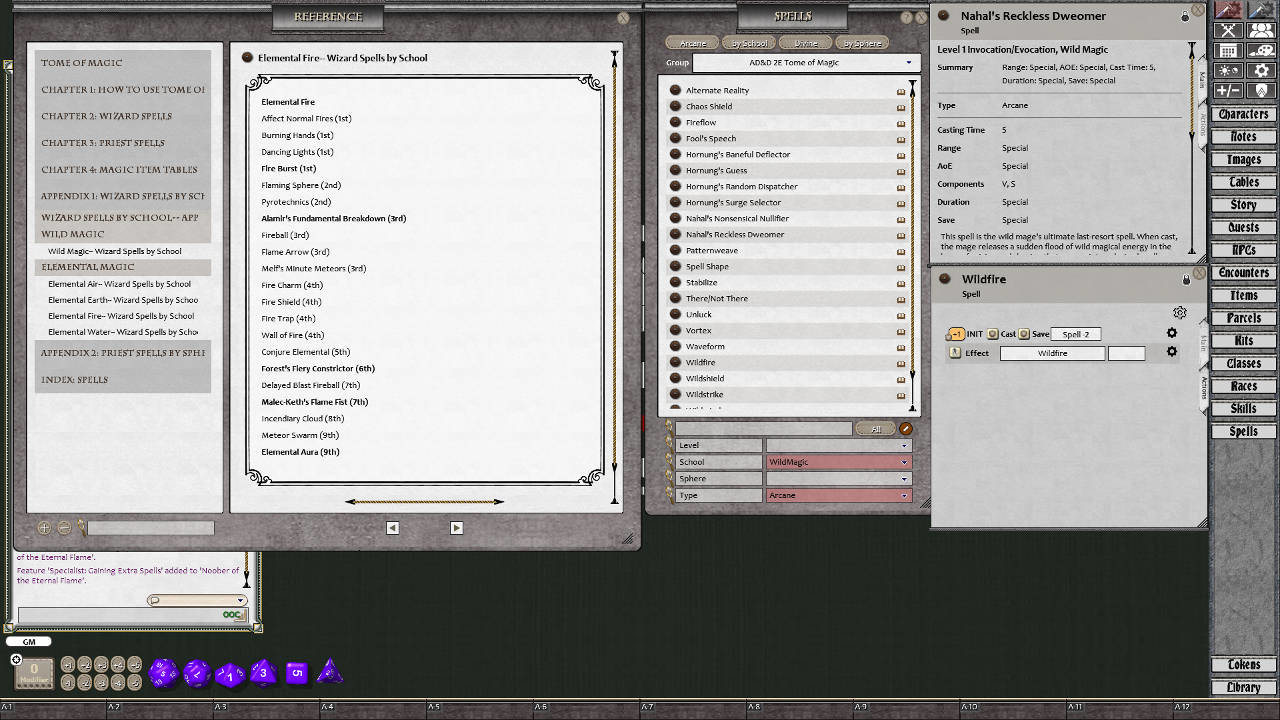Roll the purple d10 die
The width and height of the screenshot is (1280, 720).
[230, 674]
